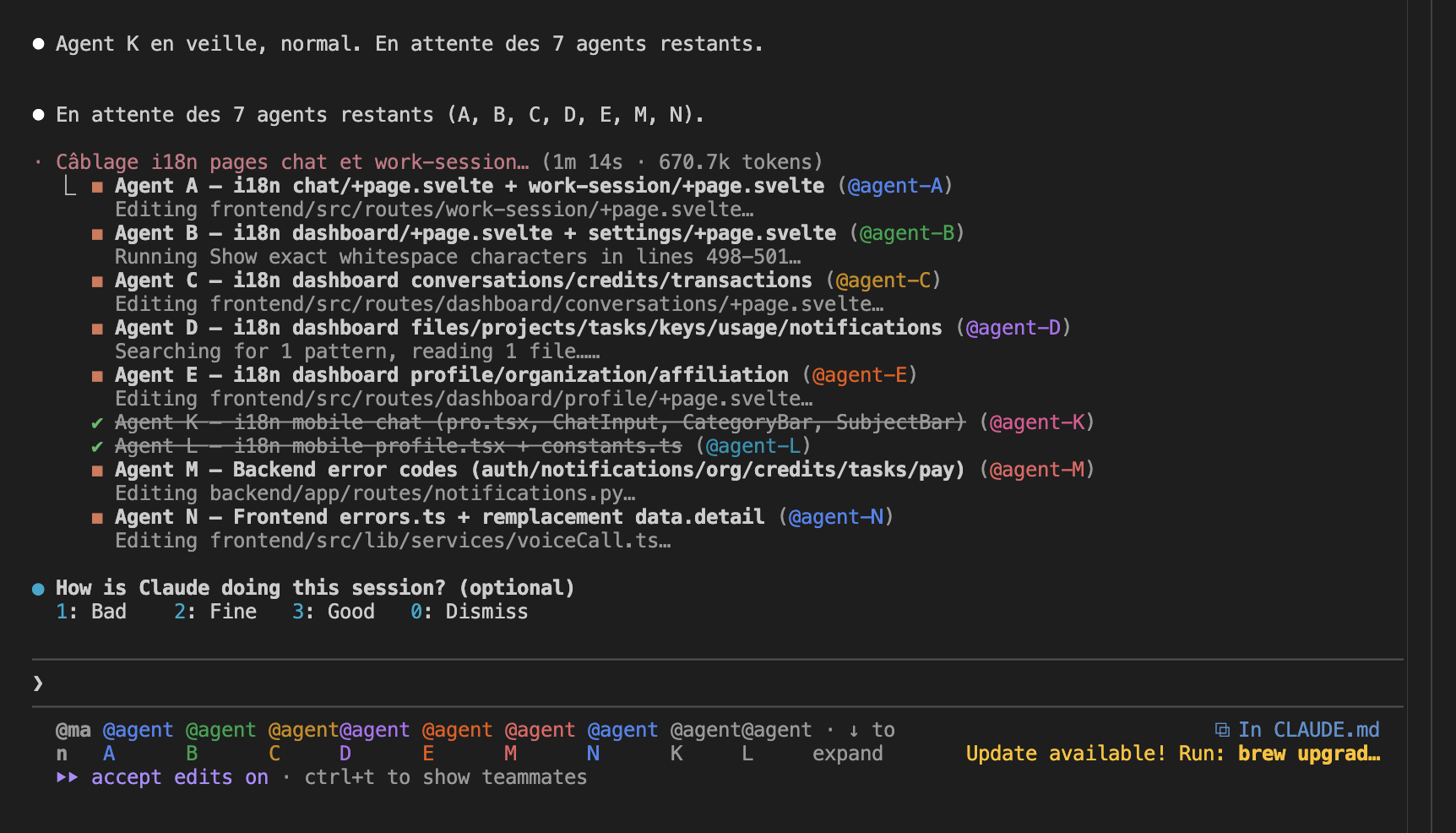This screenshot has width=1456, height=833.
Task: Click the orange status square beside Agent A
Action: pyautogui.click(x=97, y=186)
